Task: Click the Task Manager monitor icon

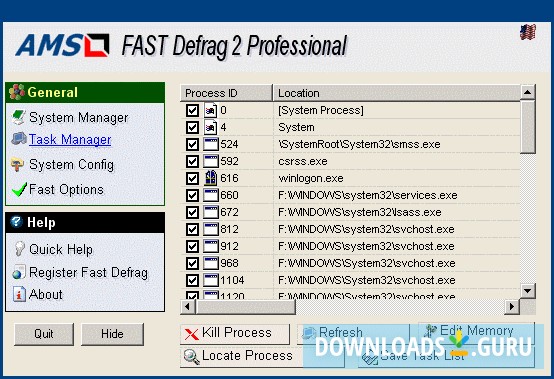Action: (19, 139)
